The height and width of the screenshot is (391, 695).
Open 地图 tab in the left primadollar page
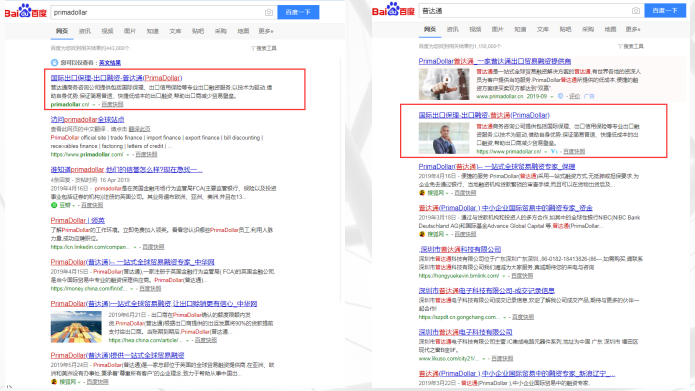tap(243, 31)
